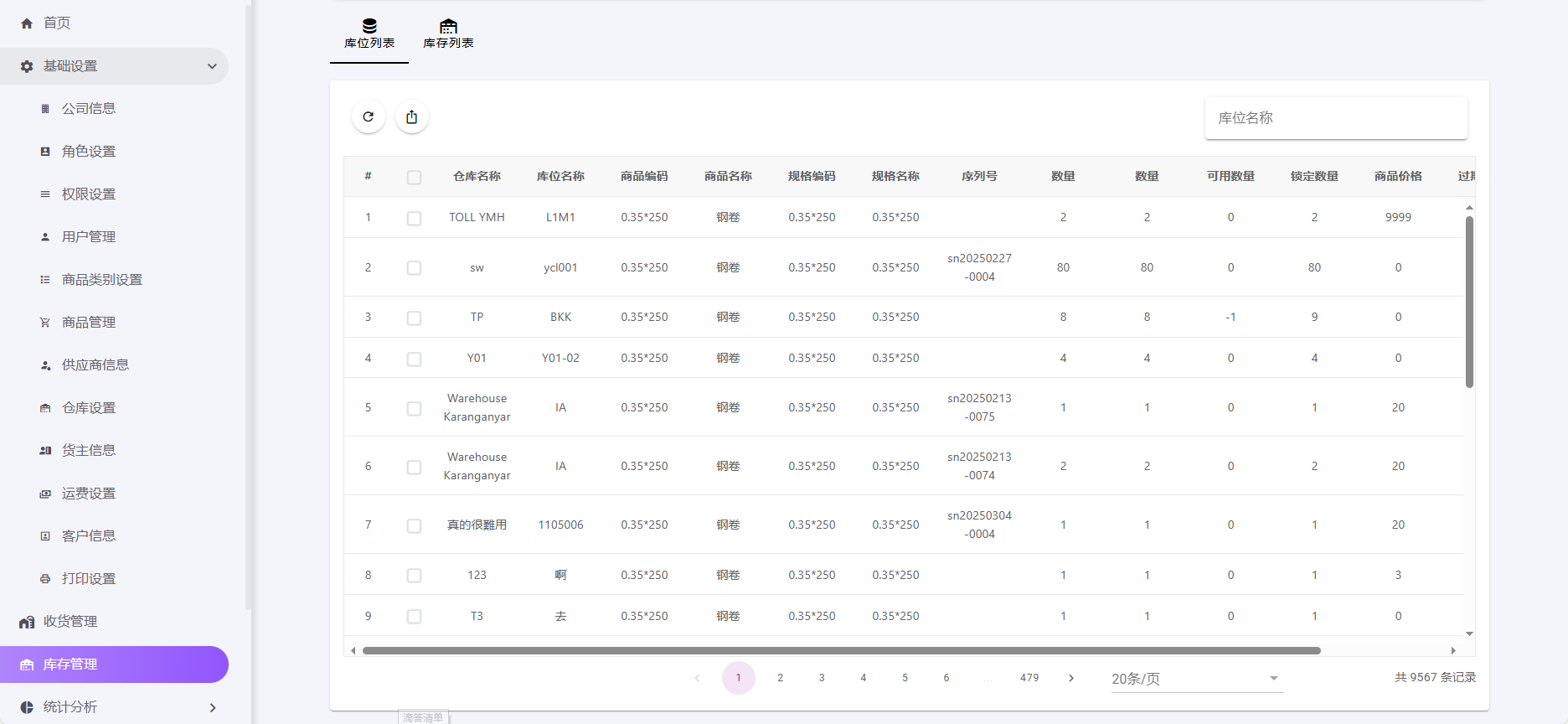Screen dimensions: 1568x724
Task: Tick the checkbox for row 3 TP
Action: point(414,318)
